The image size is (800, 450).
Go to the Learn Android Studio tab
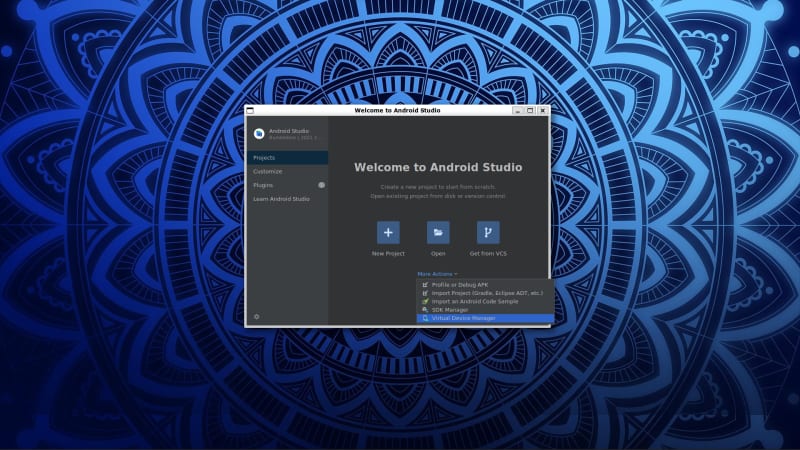coord(287,199)
